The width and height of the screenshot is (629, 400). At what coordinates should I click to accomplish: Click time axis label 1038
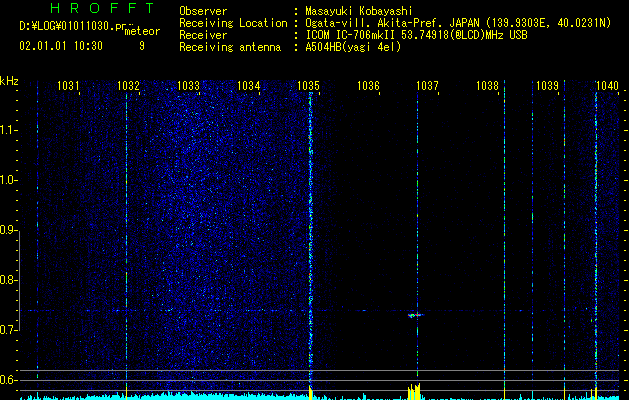(x=487, y=85)
